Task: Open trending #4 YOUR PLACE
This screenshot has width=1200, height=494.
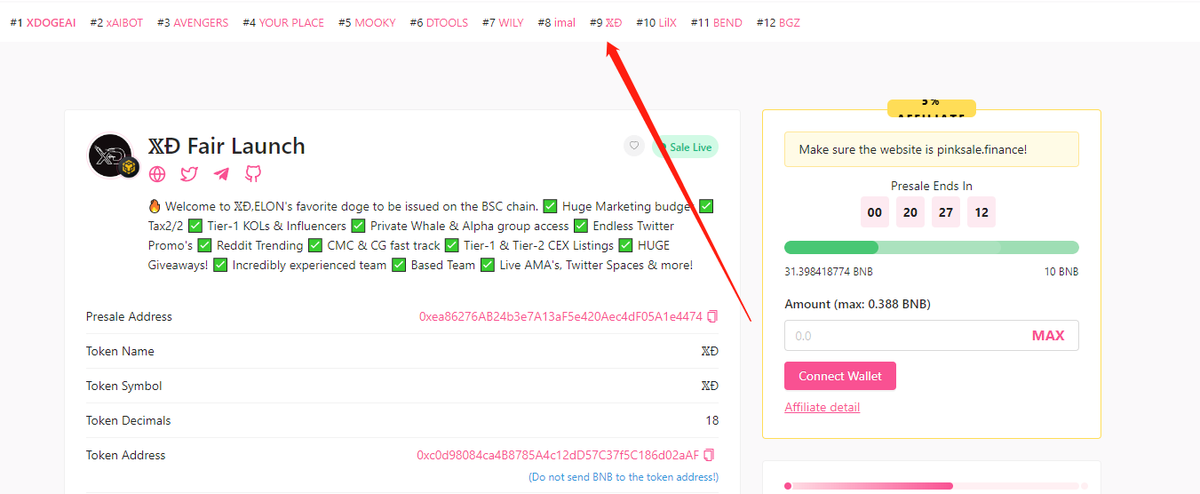Action: coord(284,23)
